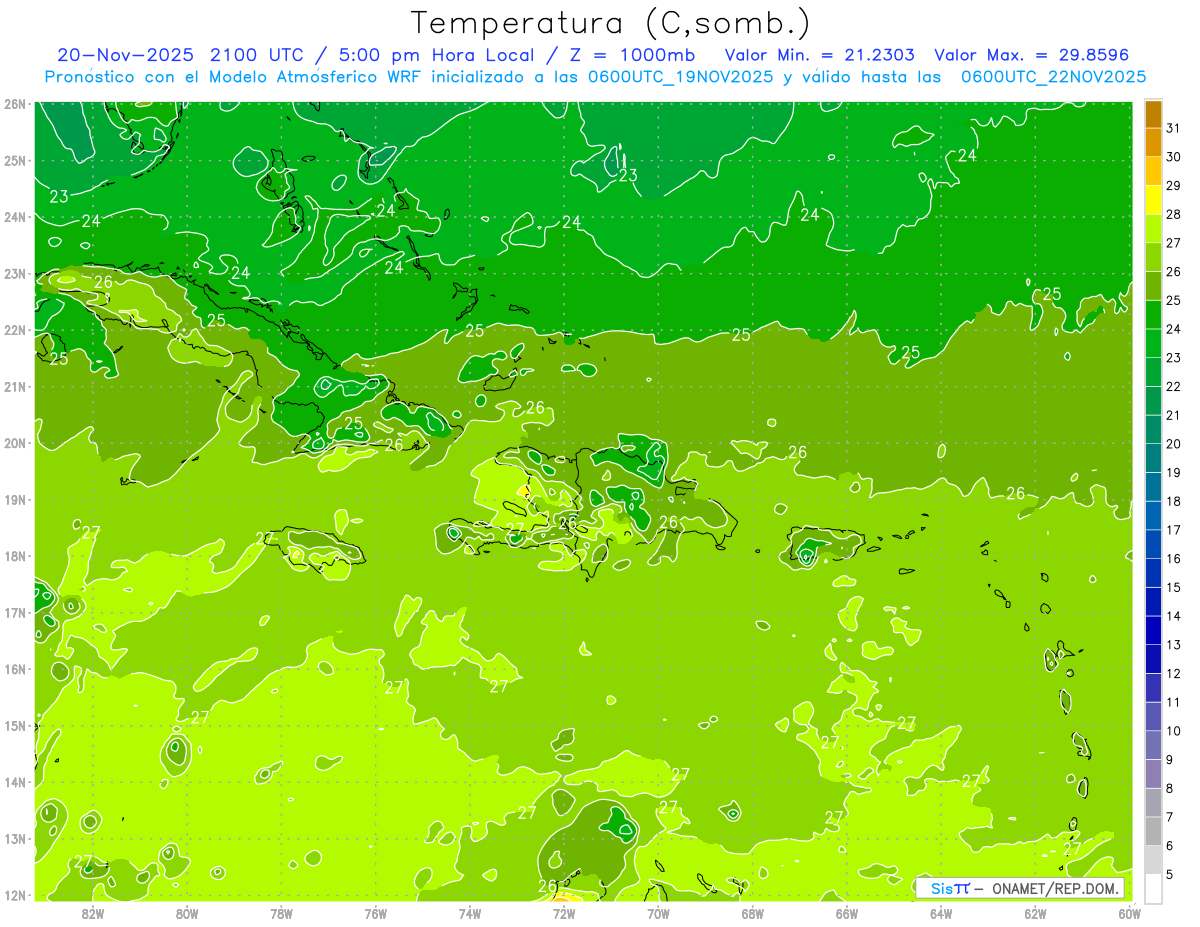Screen dimensions: 1200x927
Task: Click legend scale value 30
Action: pos(1174,157)
